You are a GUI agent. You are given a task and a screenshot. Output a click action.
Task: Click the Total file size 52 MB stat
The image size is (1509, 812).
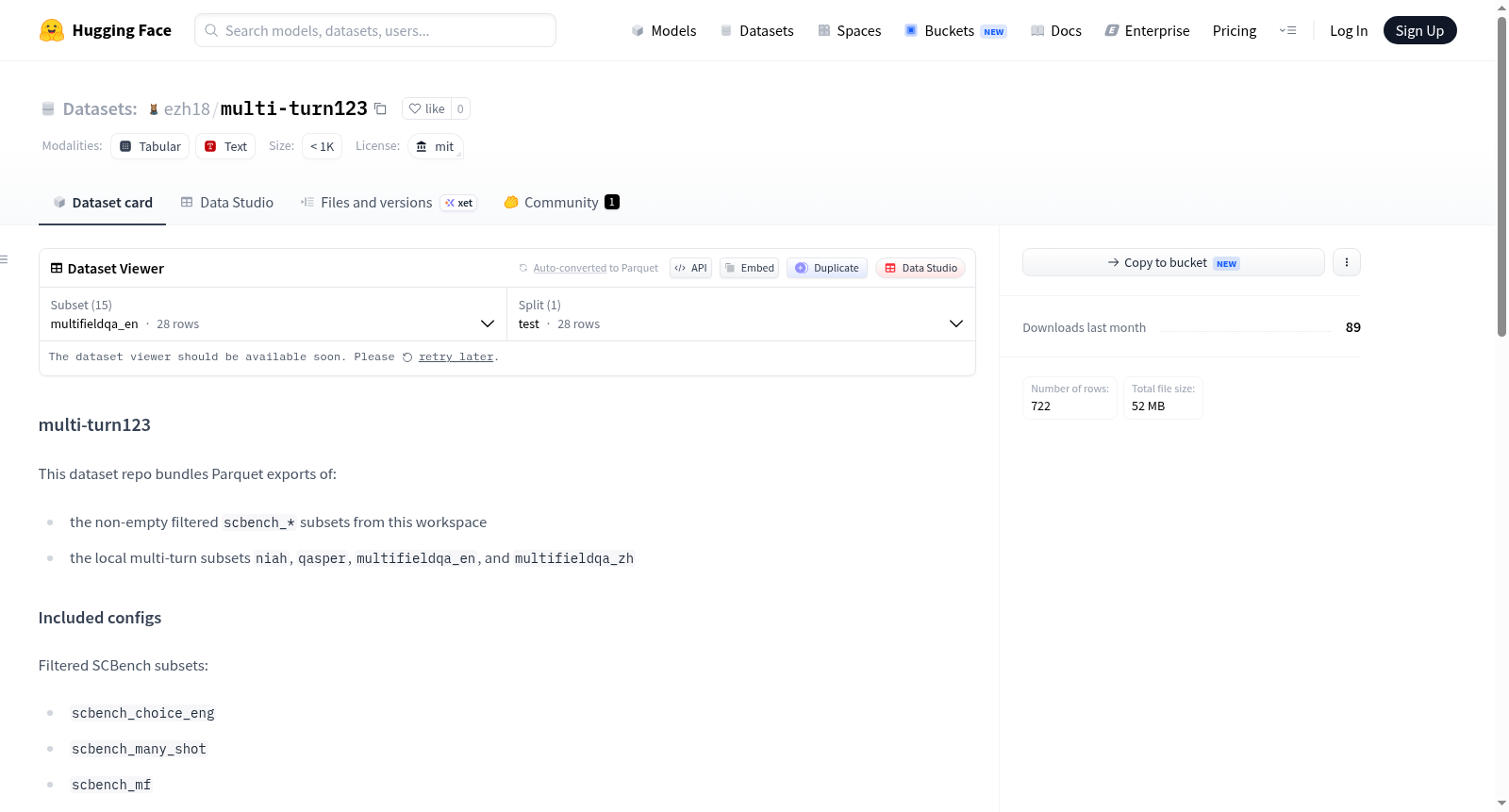click(x=1163, y=398)
